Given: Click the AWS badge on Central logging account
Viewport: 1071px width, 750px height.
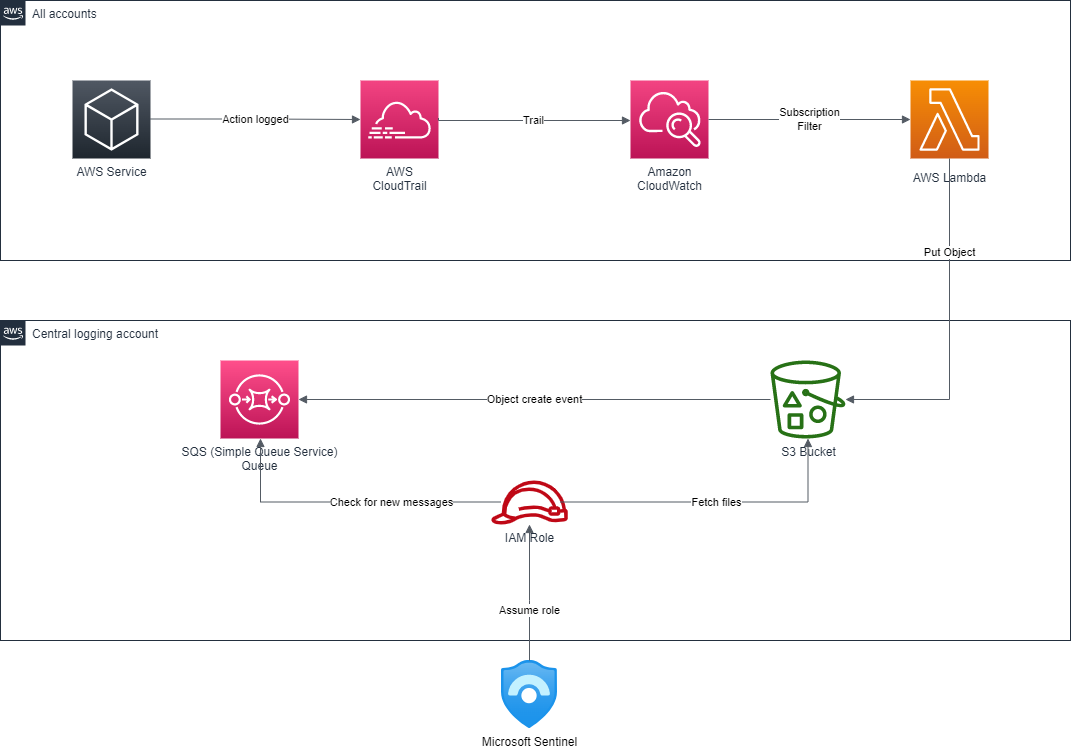Looking at the screenshot, I should click(12, 333).
